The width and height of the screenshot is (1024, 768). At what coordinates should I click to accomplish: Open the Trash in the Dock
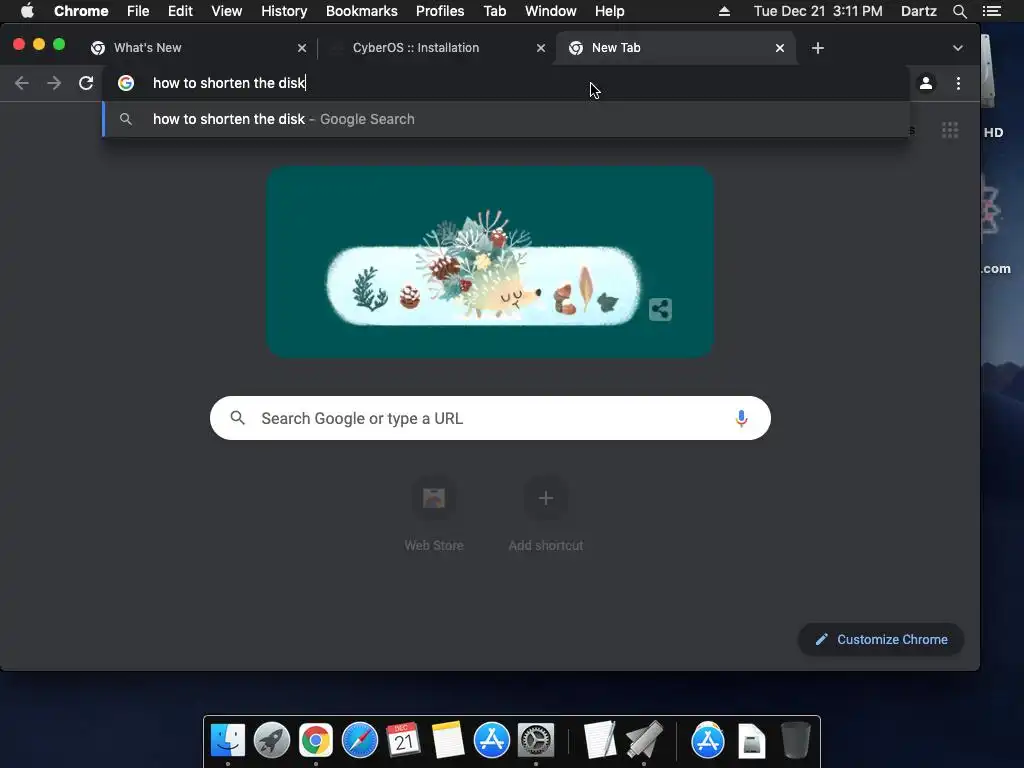coord(795,741)
